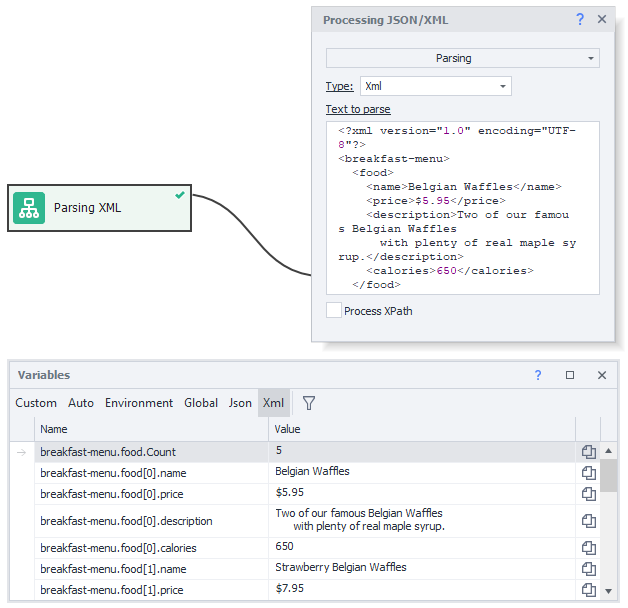Viewport: 628px width, 608px height.
Task: Open the Parsing action dropdown
Action: click(x=462, y=59)
